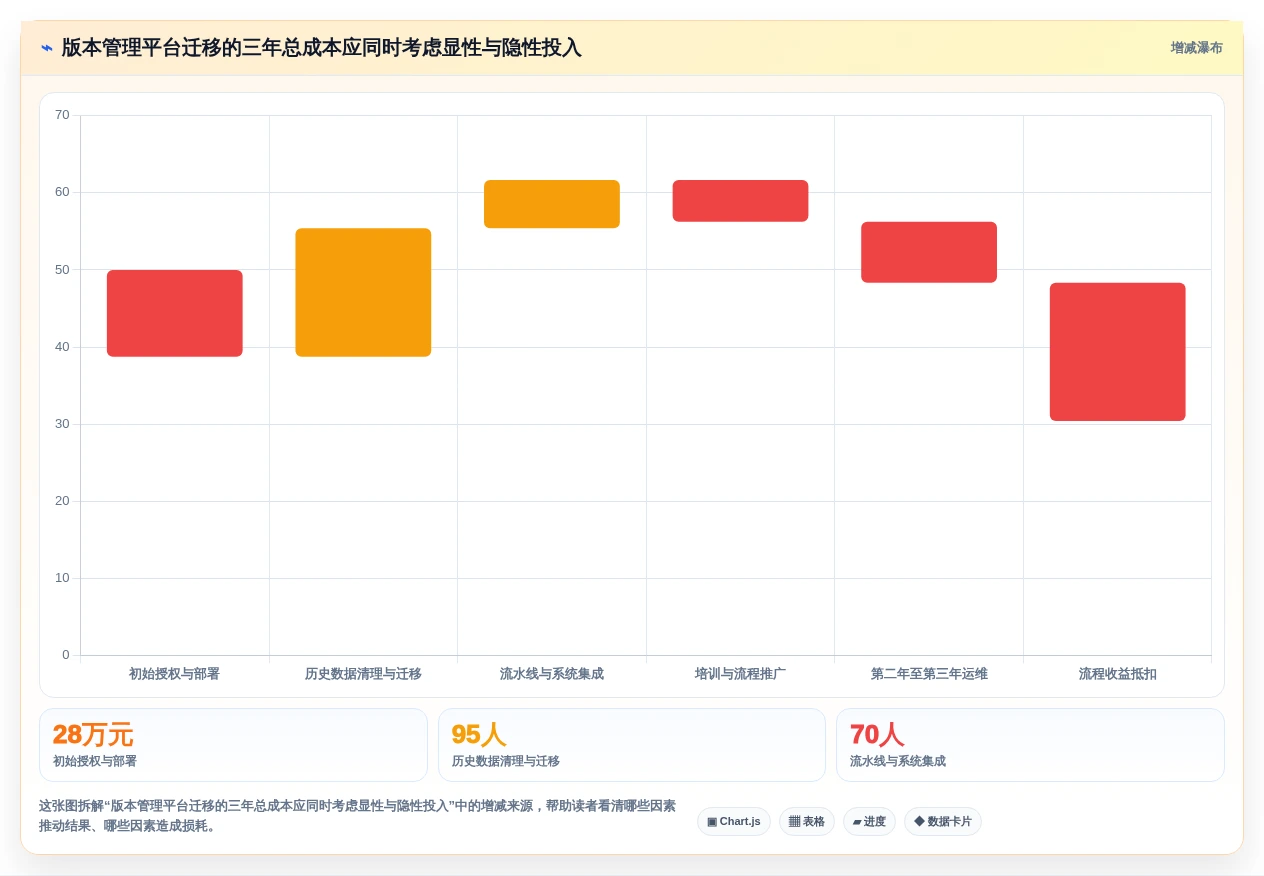Click x-axis label 历史数据清理与迁移
The height and width of the screenshot is (876, 1264).
point(363,674)
